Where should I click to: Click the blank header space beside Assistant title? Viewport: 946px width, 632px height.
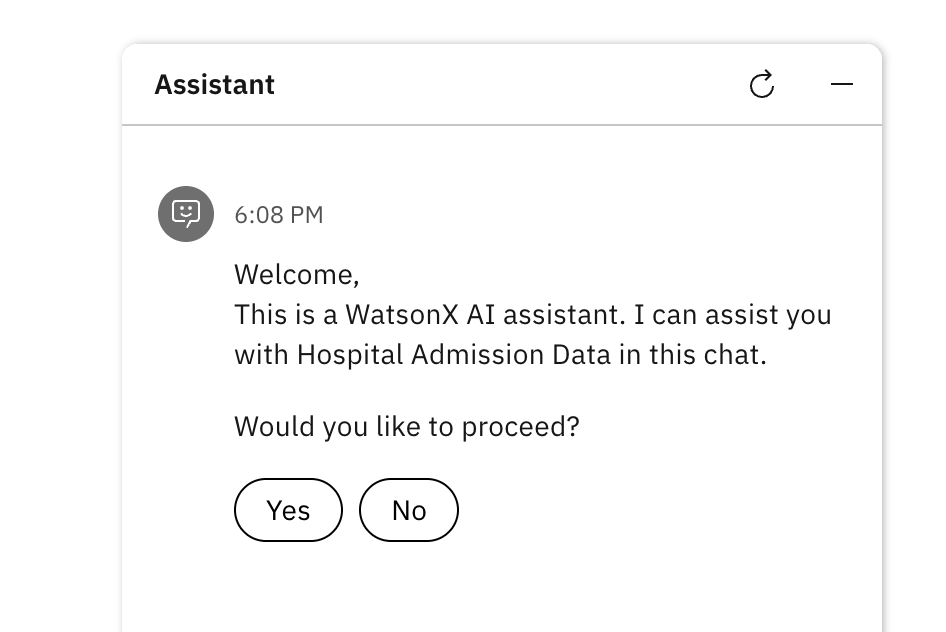(x=507, y=84)
